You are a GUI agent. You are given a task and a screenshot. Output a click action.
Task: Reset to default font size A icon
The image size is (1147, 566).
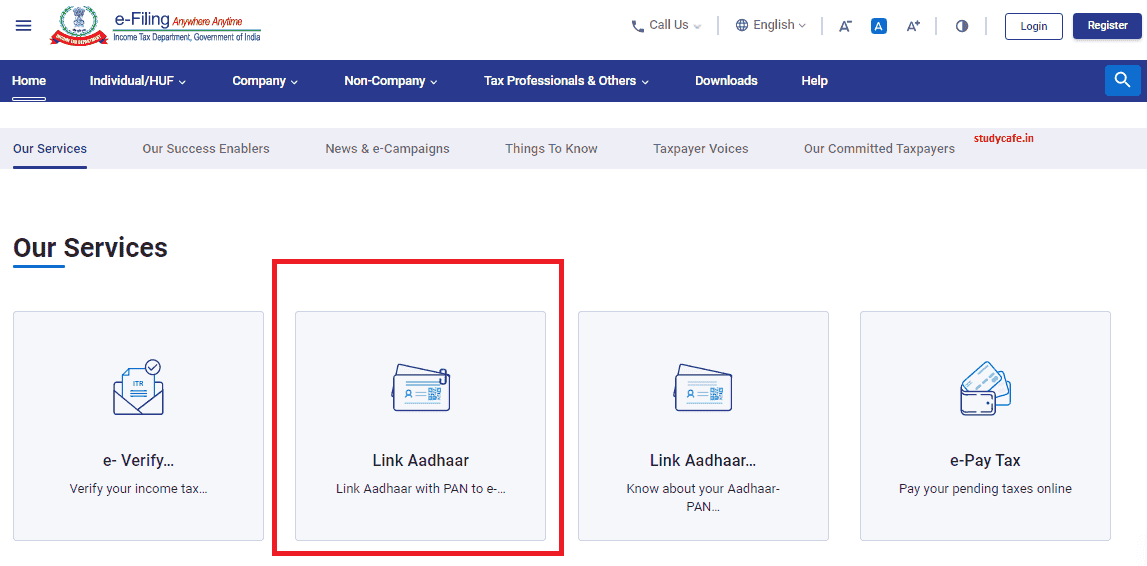click(x=878, y=26)
